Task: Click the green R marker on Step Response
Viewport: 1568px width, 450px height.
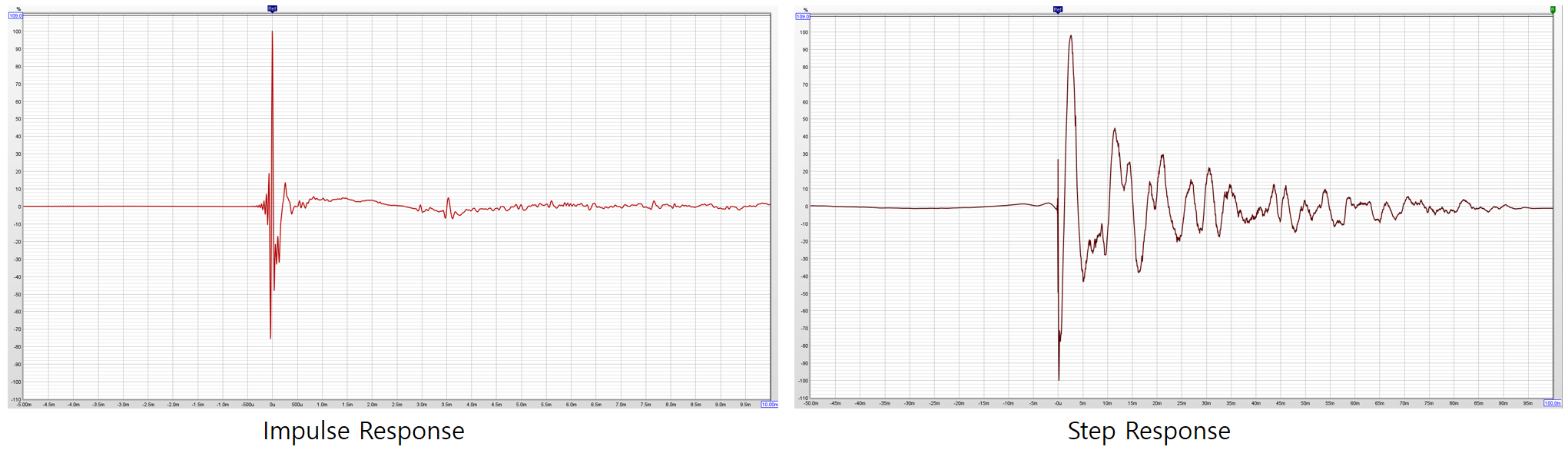Action: (x=1553, y=9)
